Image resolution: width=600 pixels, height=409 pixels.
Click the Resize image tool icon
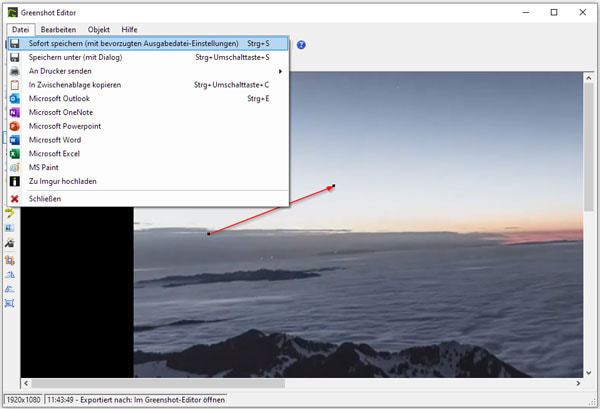pos(10,303)
